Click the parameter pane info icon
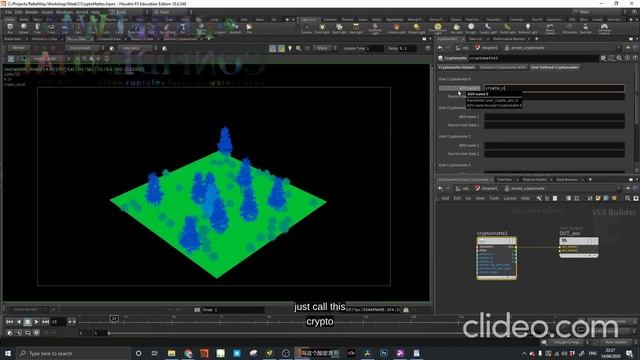Screen dimensions: 640x360 tap(627, 58)
